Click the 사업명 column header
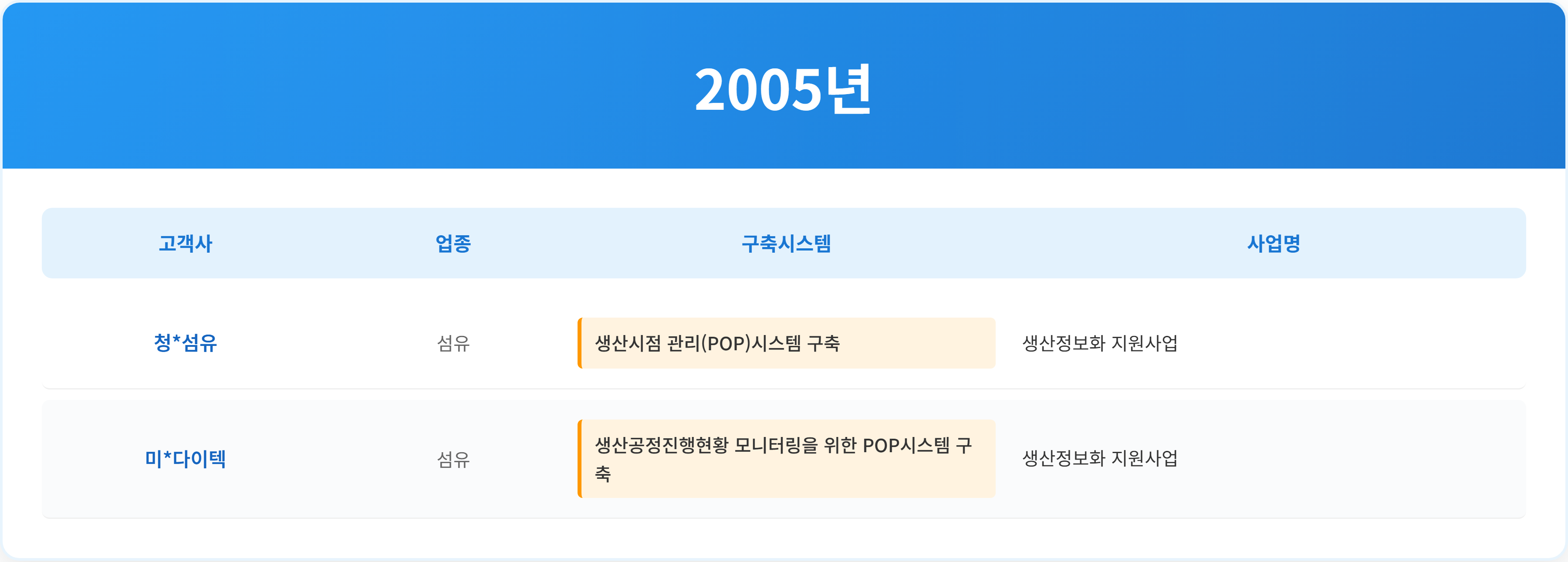Screen dimensions: 1568x562 tap(1274, 244)
